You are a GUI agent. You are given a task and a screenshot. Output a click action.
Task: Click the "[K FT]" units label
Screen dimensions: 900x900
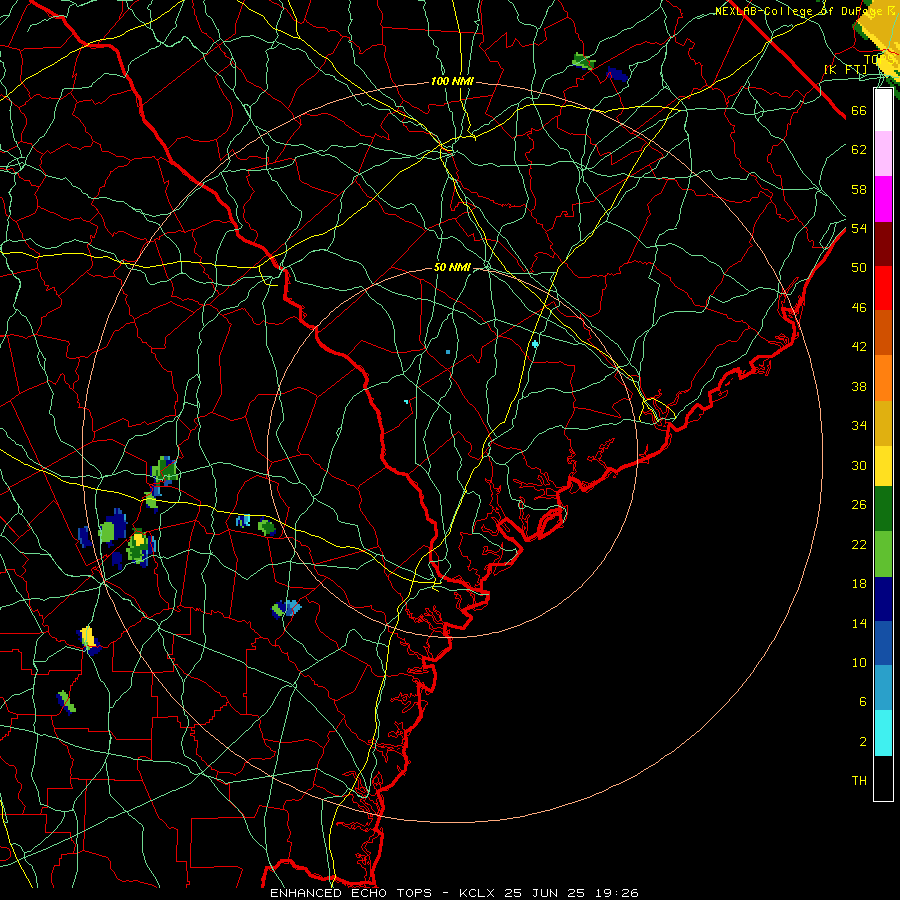[x=845, y=70]
